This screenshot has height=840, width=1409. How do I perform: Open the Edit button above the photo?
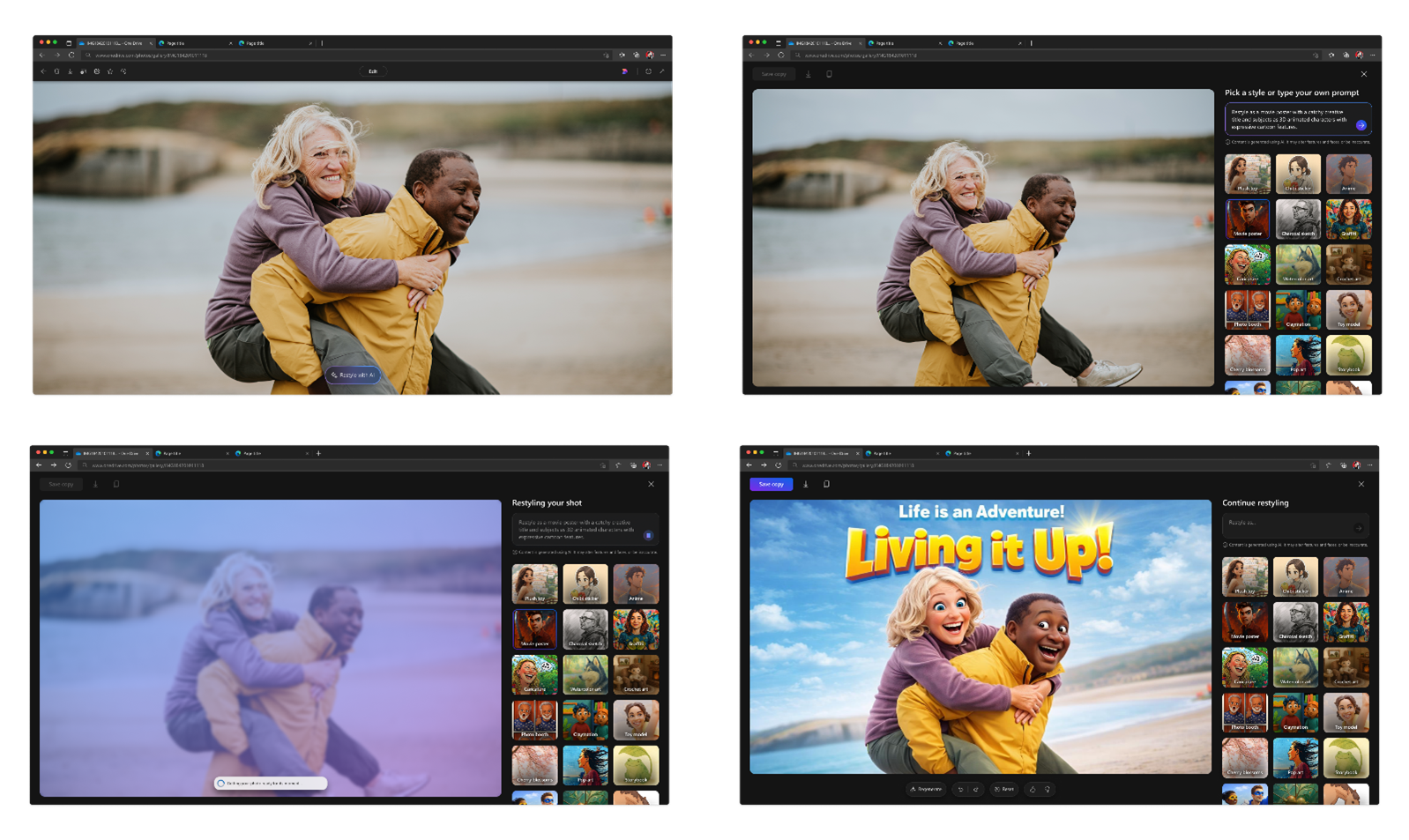tap(373, 71)
